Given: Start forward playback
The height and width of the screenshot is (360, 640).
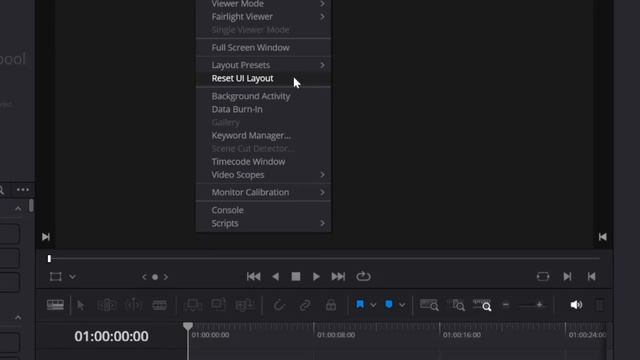Looking at the screenshot, I should coord(316,276).
